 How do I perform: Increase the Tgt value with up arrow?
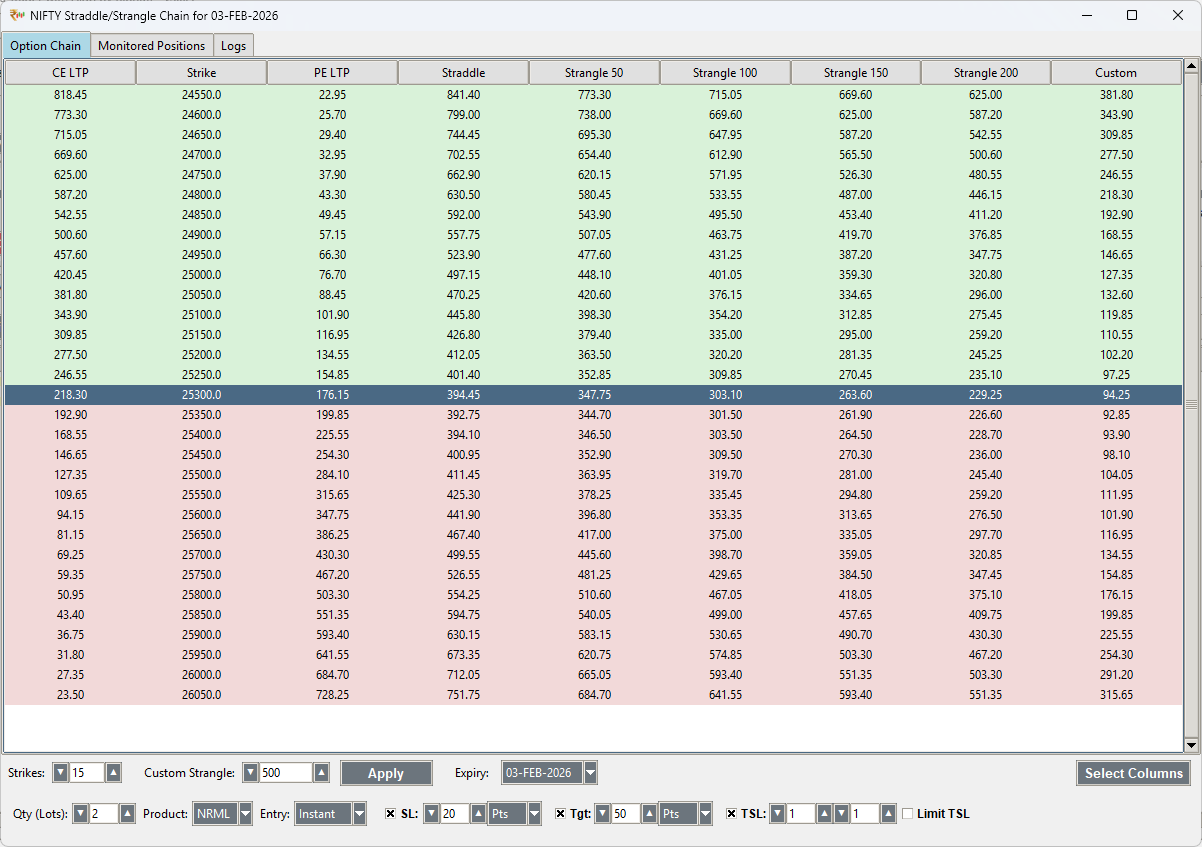[x=648, y=814]
